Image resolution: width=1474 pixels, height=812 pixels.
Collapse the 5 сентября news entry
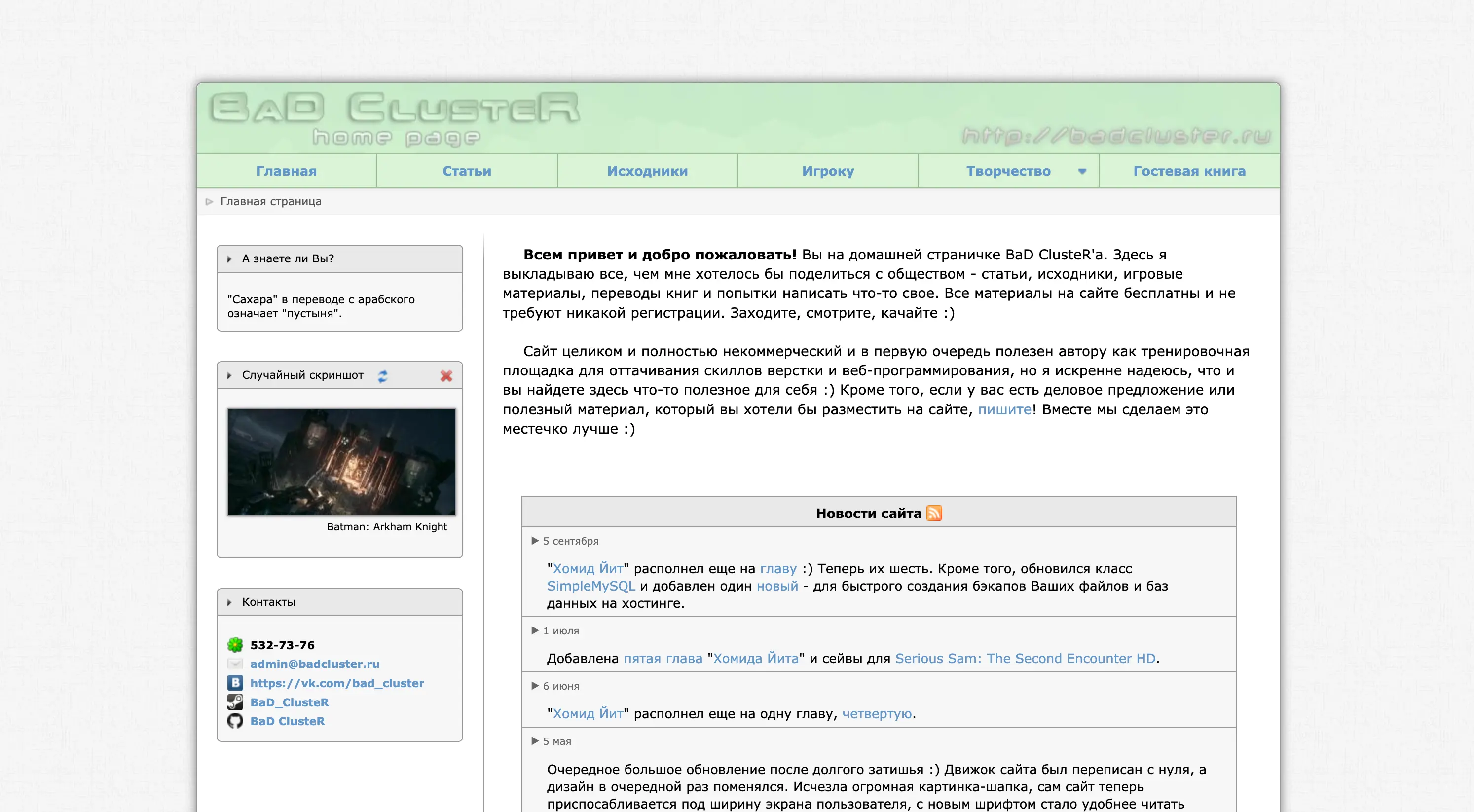coord(535,541)
